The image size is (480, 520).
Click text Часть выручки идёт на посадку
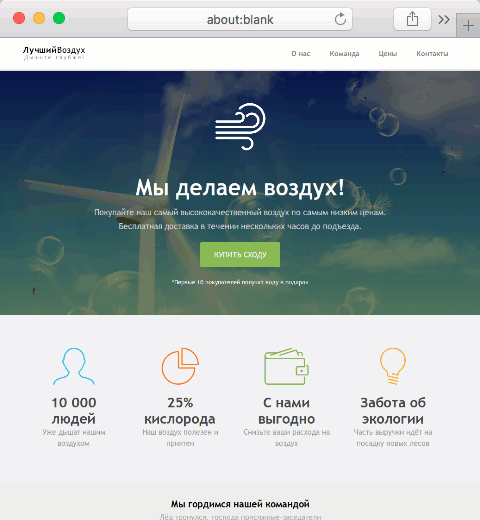point(393,438)
